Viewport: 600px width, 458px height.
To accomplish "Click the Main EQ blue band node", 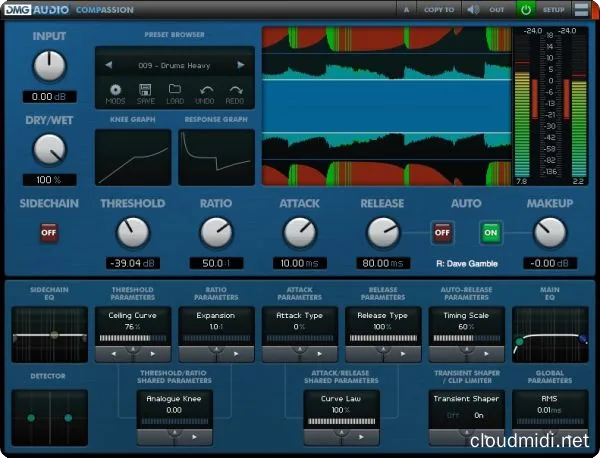I will click(x=583, y=339).
